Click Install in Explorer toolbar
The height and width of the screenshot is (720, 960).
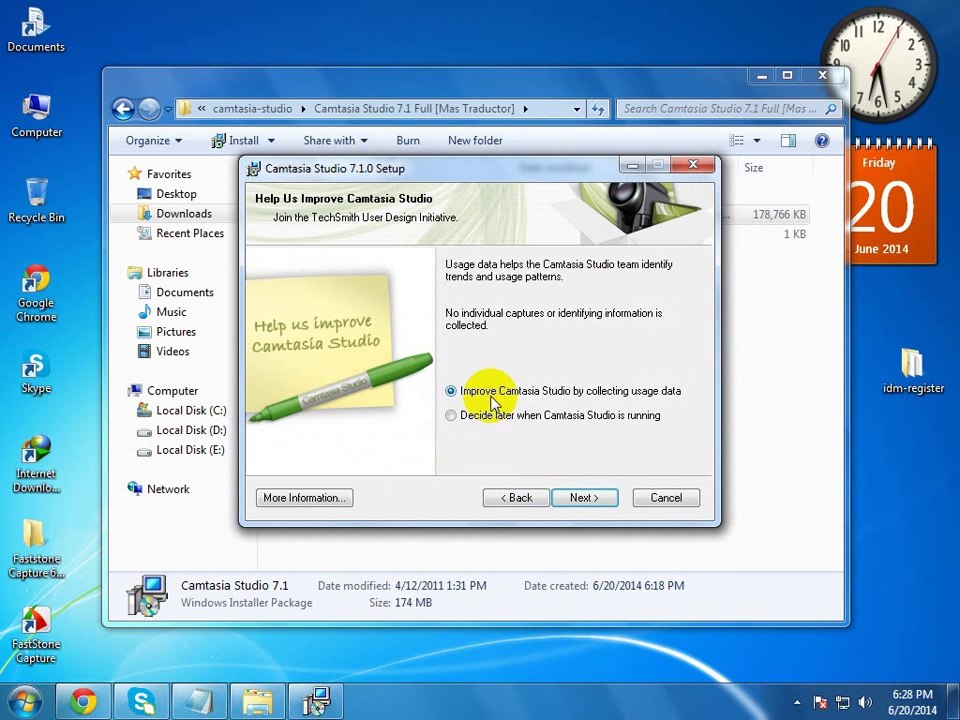click(236, 141)
